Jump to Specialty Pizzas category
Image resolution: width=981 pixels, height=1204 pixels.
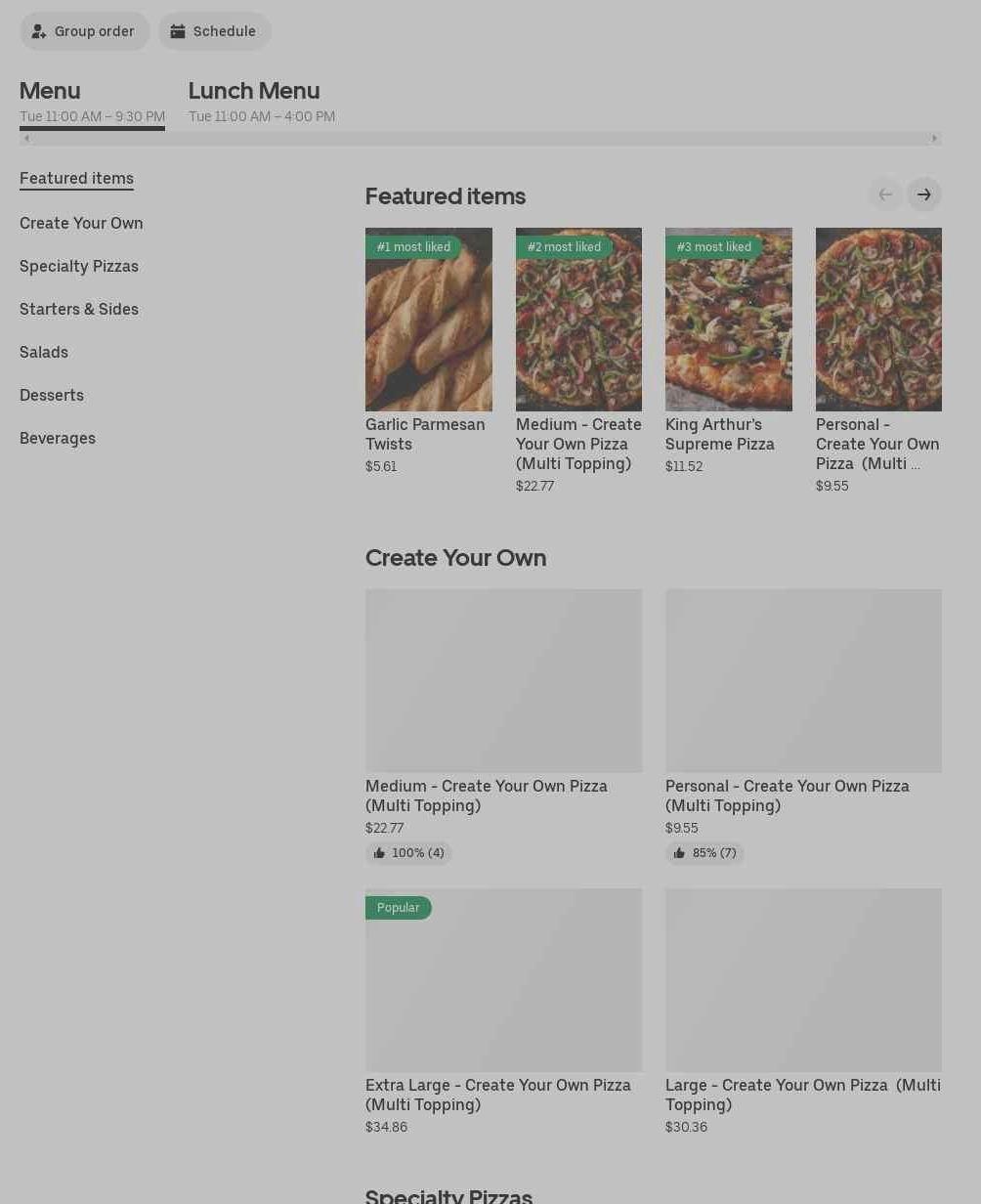click(x=79, y=266)
